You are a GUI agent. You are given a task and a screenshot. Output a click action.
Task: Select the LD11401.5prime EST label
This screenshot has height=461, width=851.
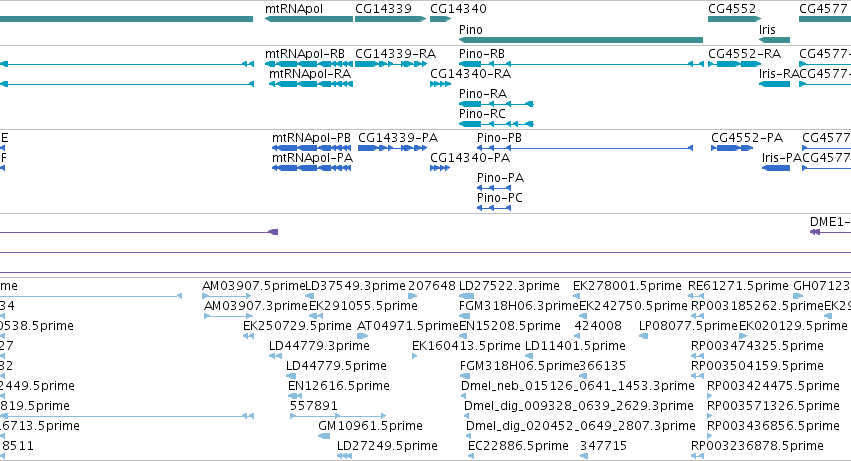(575, 346)
